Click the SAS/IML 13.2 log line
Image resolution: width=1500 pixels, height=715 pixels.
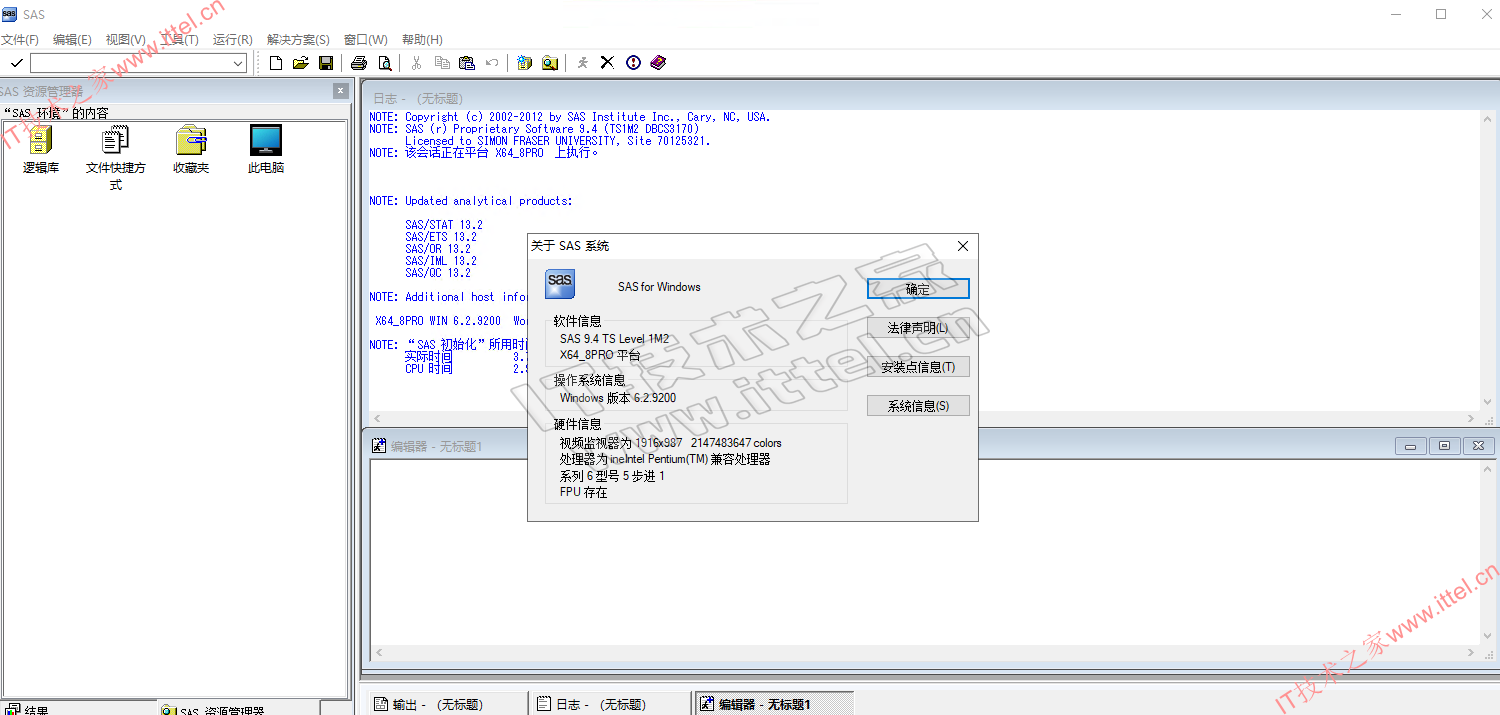[441, 261]
